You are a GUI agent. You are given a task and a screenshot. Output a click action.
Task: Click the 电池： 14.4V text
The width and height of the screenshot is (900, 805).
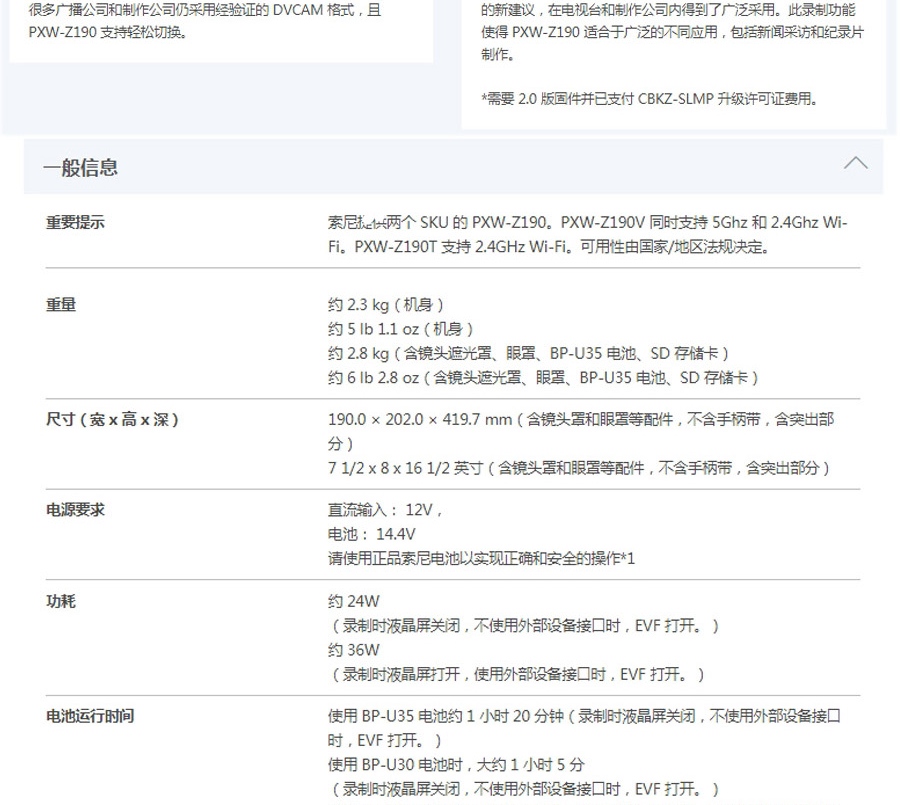(x=371, y=534)
